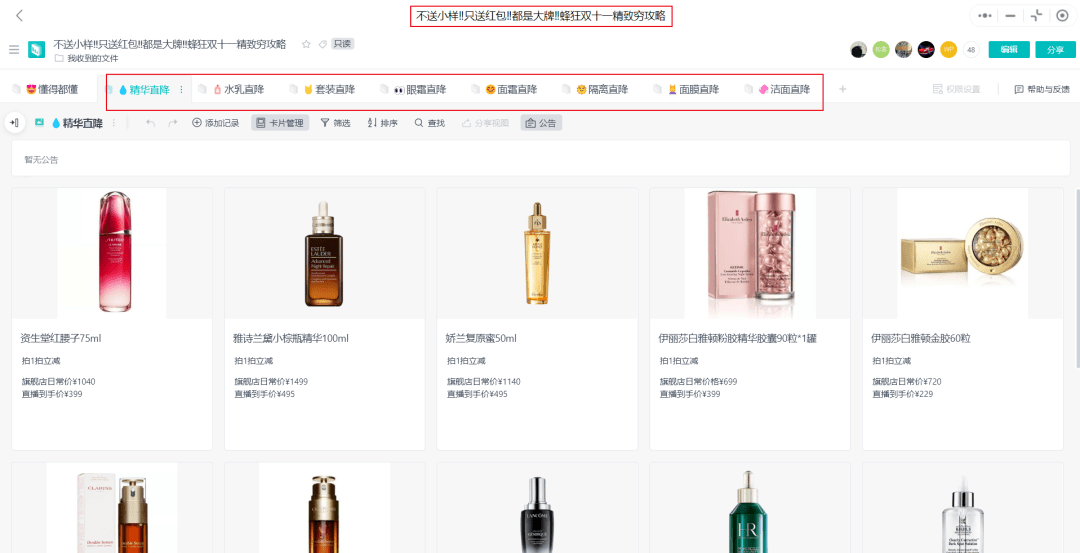Viewport: 1080px width, 553px height.
Task: Open the hamburger sidebar menu
Action: pyautogui.click(x=14, y=50)
